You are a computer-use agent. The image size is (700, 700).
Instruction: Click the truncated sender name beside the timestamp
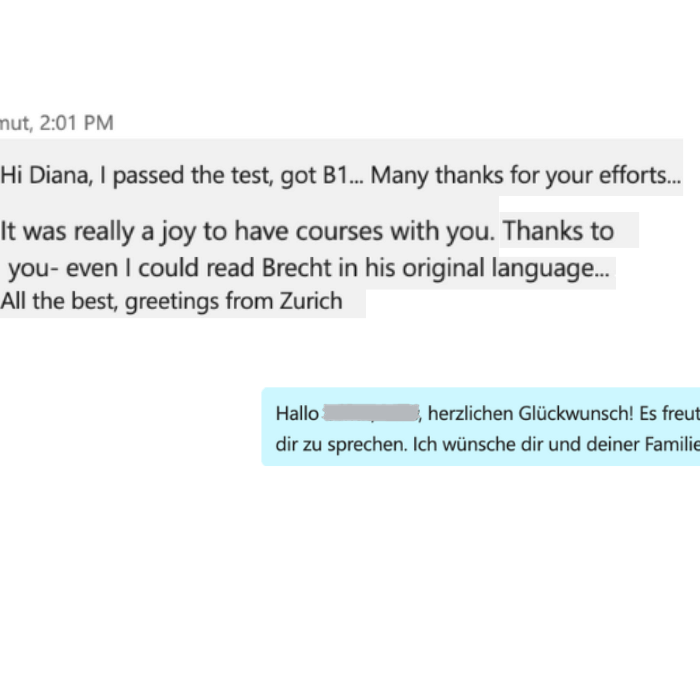coord(14,123)
